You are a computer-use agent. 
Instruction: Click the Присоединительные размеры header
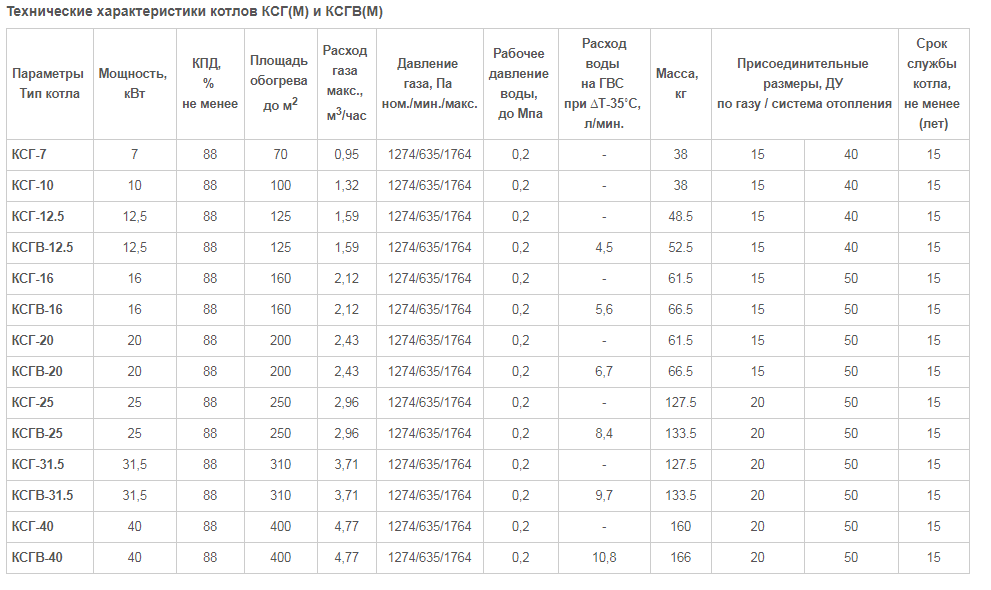(804, 83)
